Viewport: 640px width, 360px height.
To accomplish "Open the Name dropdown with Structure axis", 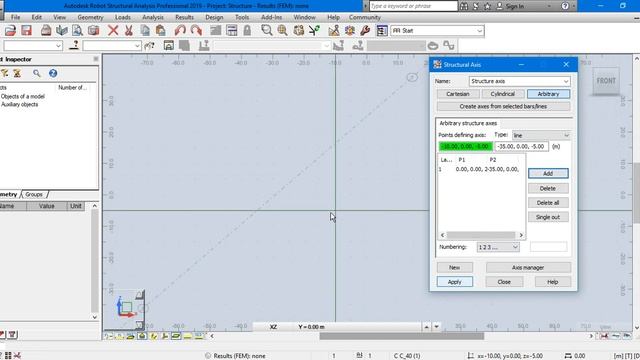I will coord(566,81).
